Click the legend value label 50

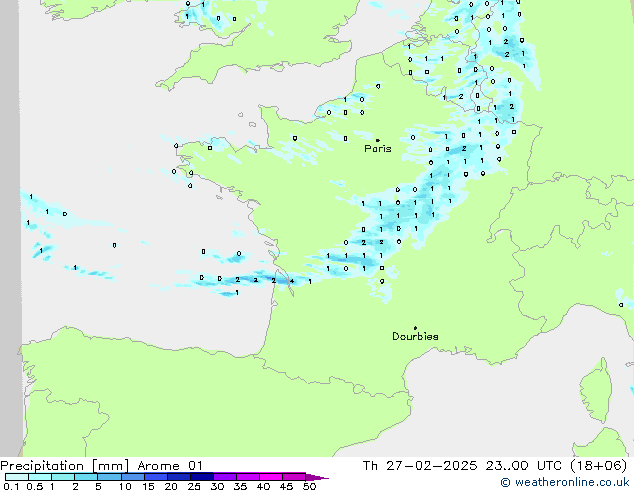[x=309, y=486]
